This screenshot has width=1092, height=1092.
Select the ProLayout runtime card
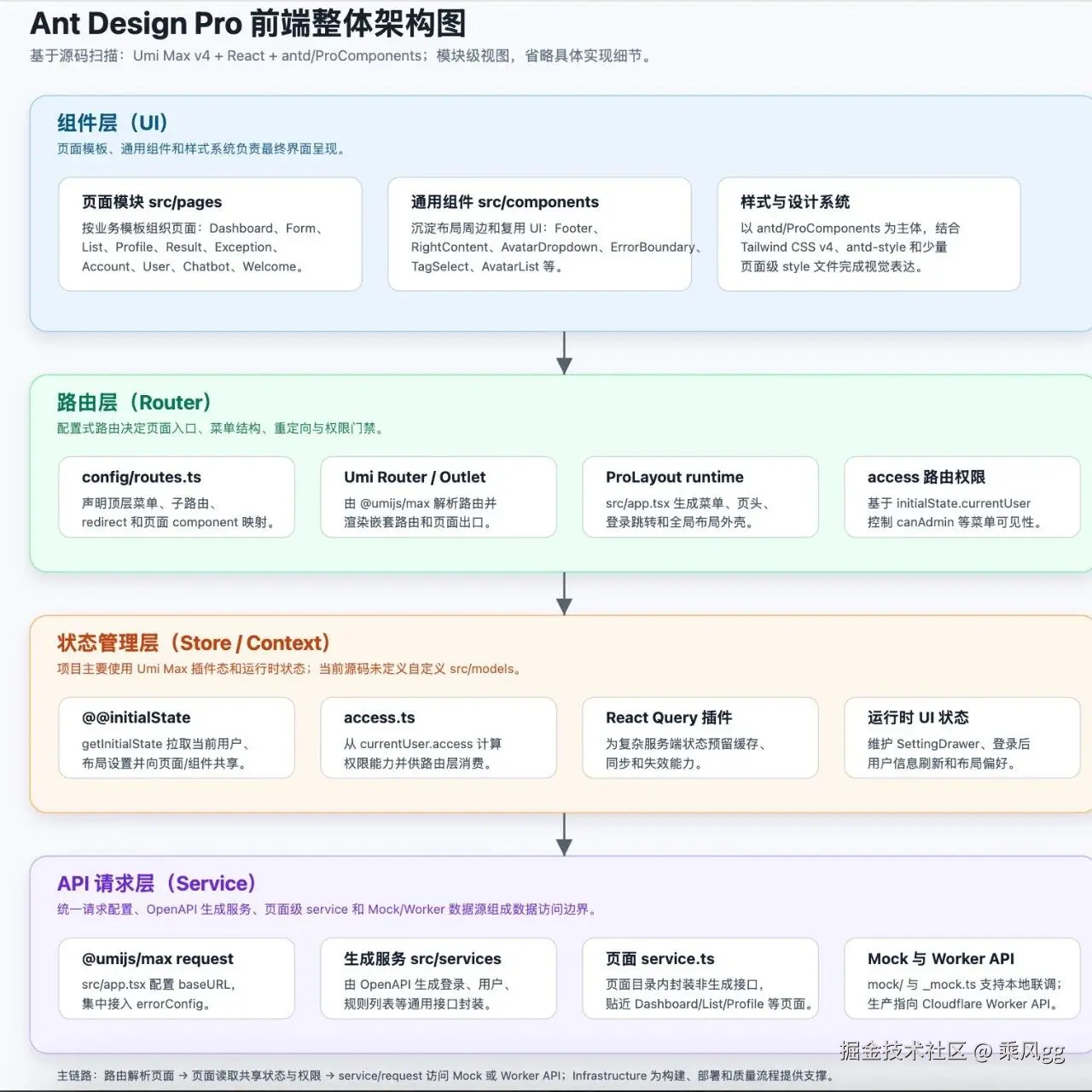pyautogui.click(x=700, y=497)
